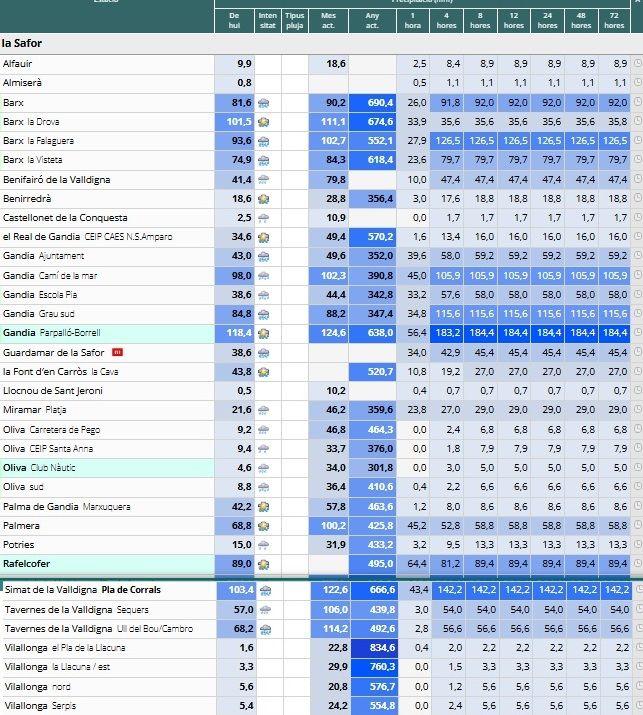This screenshot has height=715, width=643.
Task: Click the '24 hores' column header
Action: tap(547, 21)
